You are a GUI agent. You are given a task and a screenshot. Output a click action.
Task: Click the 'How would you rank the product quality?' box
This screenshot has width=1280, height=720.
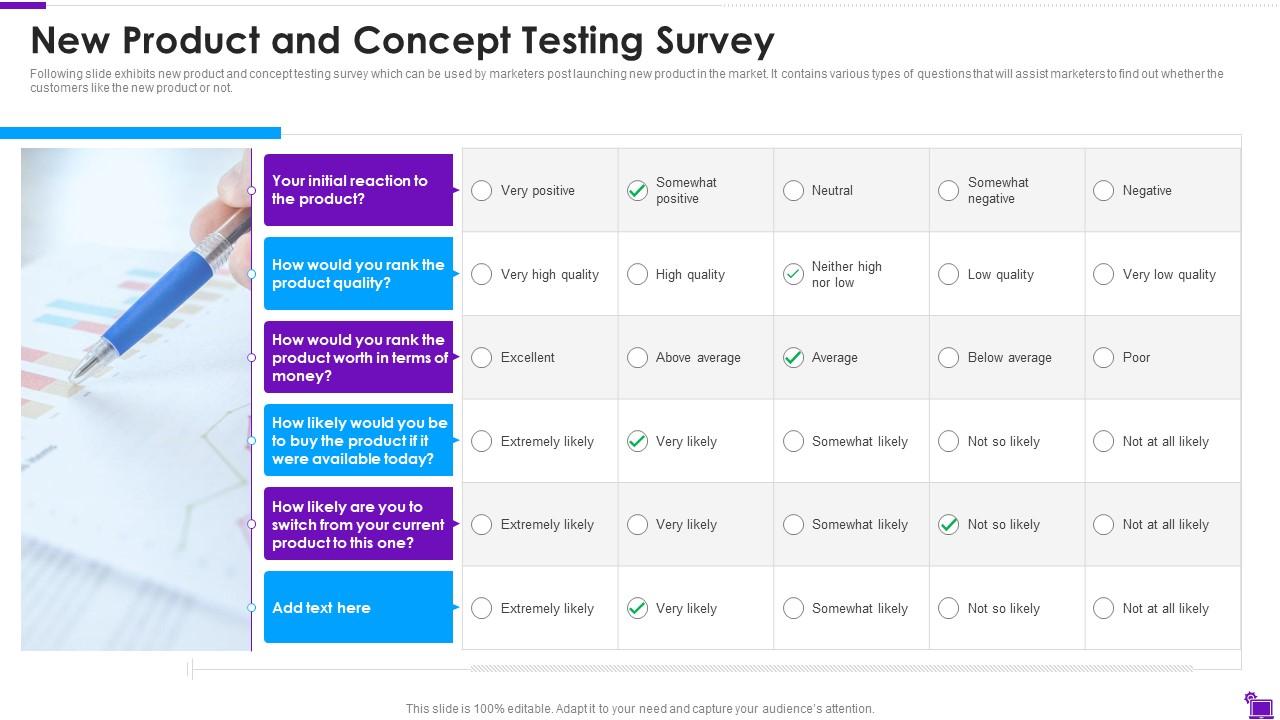coord(358,274)
